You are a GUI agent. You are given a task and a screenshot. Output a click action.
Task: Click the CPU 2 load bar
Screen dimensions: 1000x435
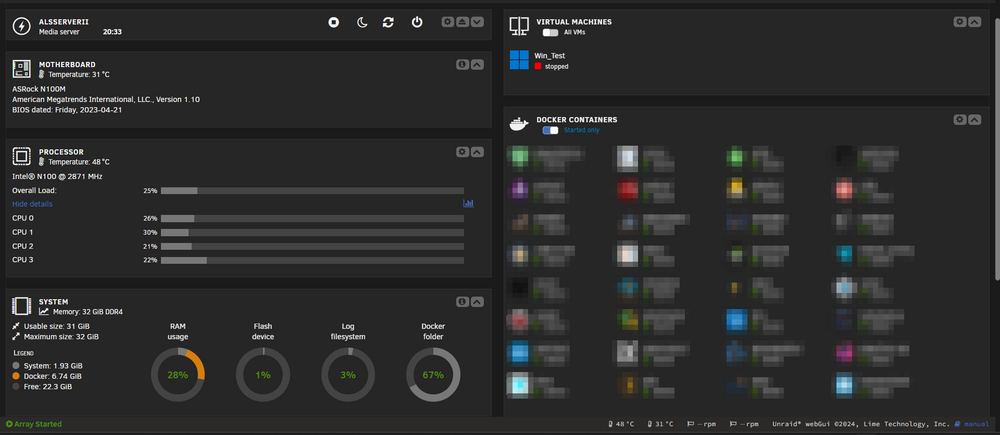pos(312,246)
